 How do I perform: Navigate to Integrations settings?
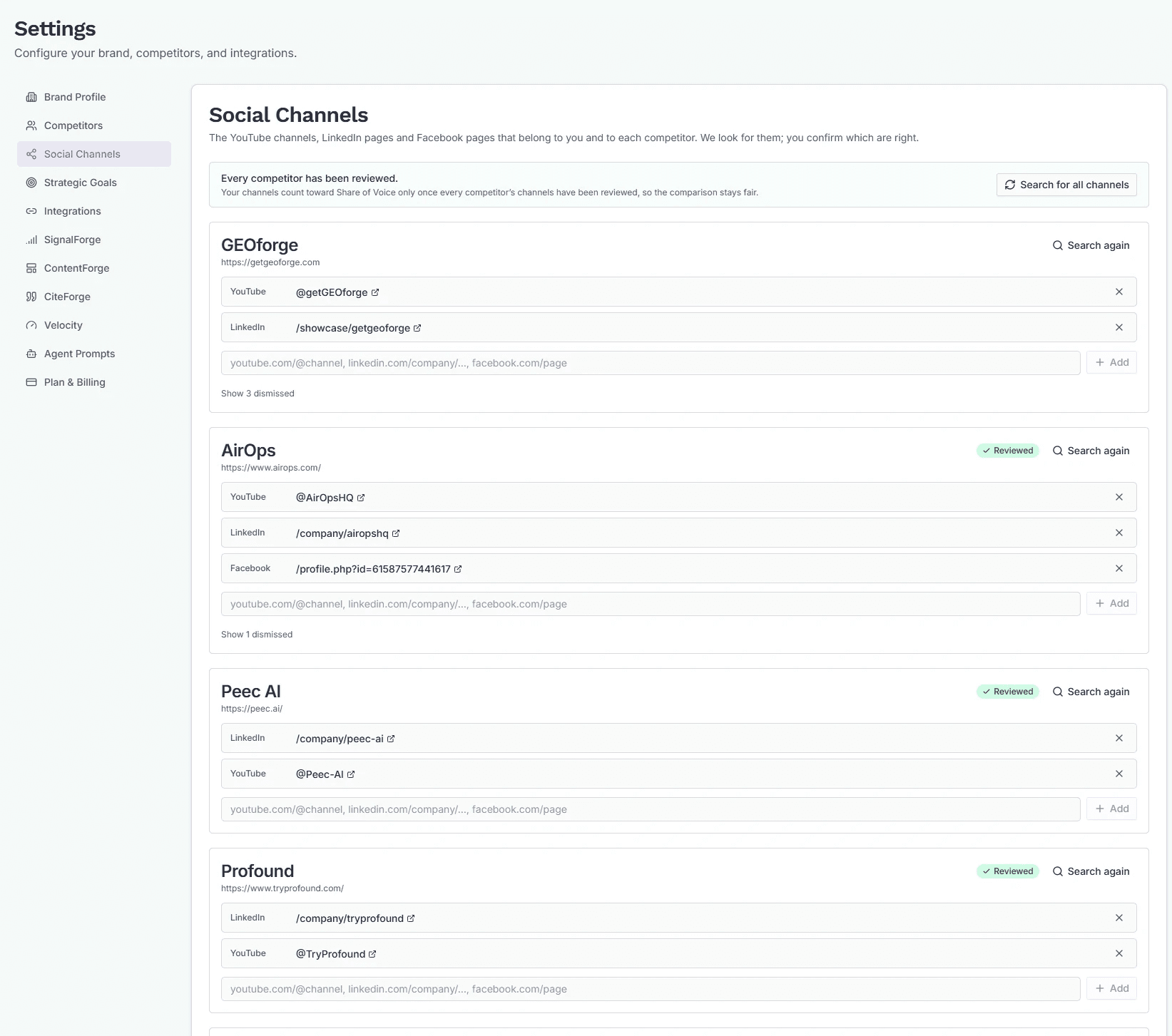[x=94, y=211]
